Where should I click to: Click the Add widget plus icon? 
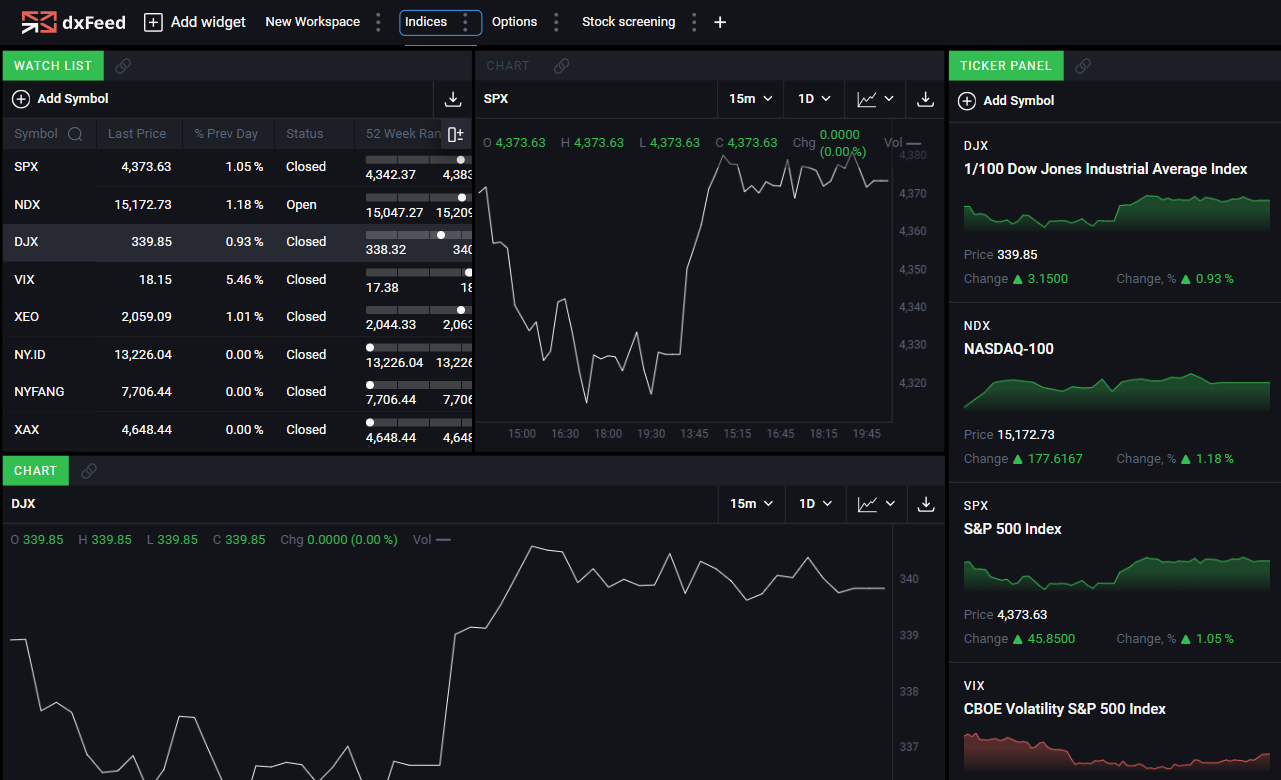click(155, 21)
